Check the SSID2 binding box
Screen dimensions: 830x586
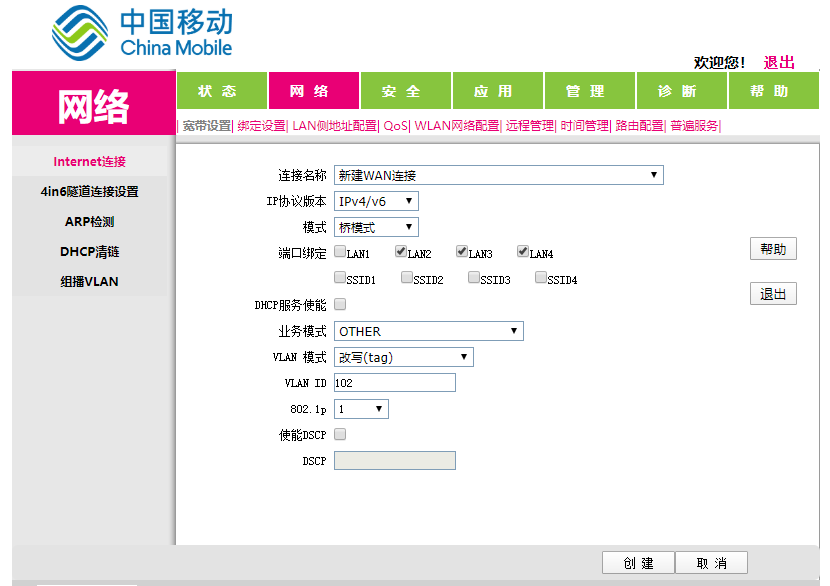point(407,277)
